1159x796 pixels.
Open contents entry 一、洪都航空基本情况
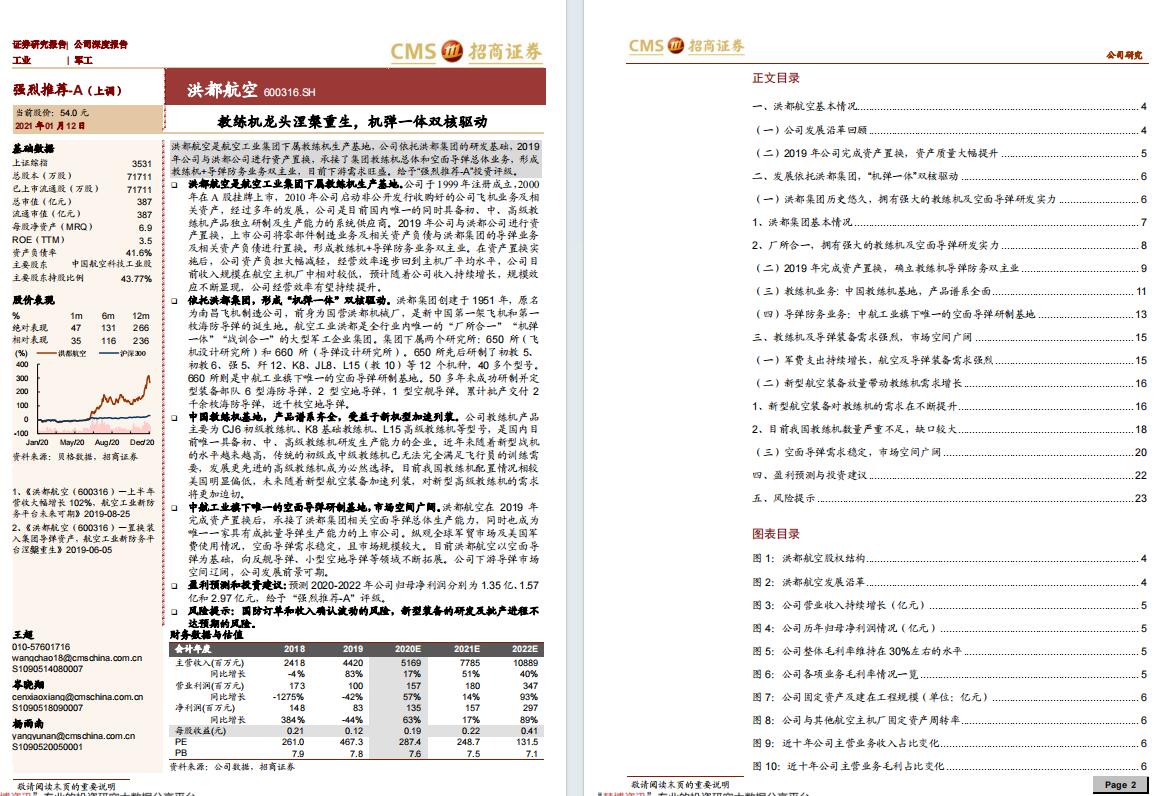[x=949, y=106]
